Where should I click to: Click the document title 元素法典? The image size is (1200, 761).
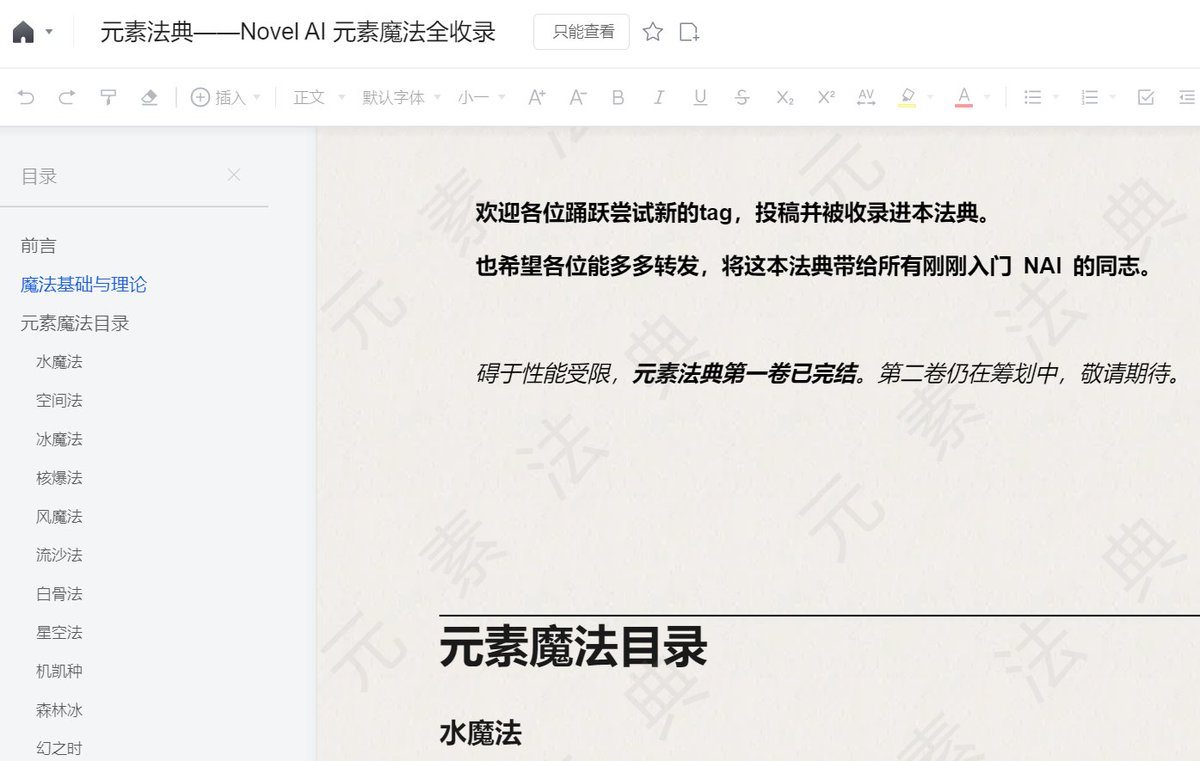[298, 32]
